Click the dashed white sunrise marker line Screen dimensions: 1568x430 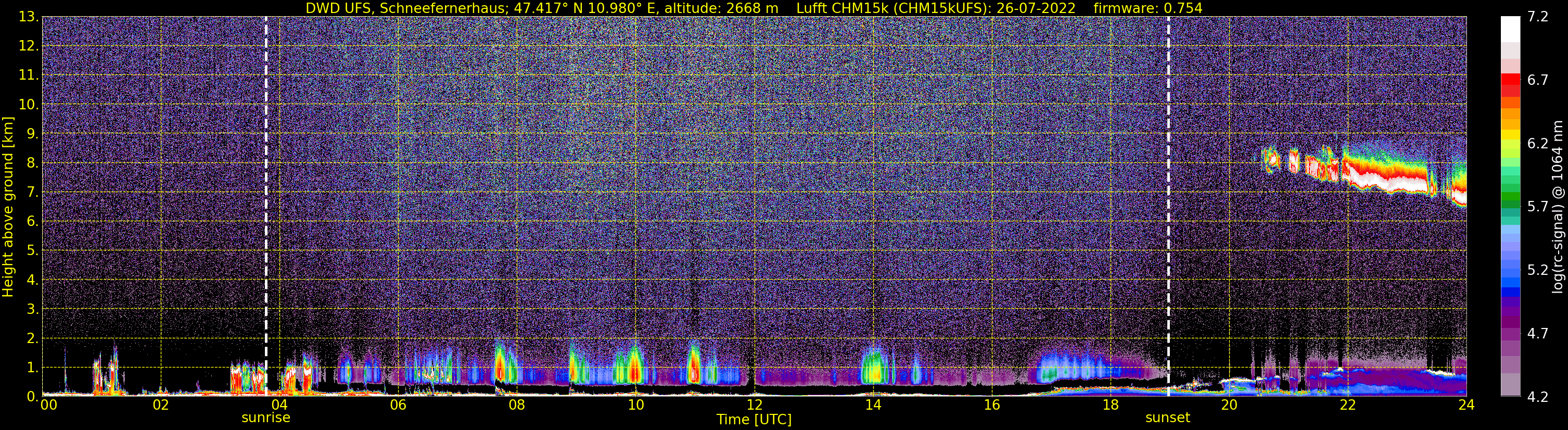point(266,207)
